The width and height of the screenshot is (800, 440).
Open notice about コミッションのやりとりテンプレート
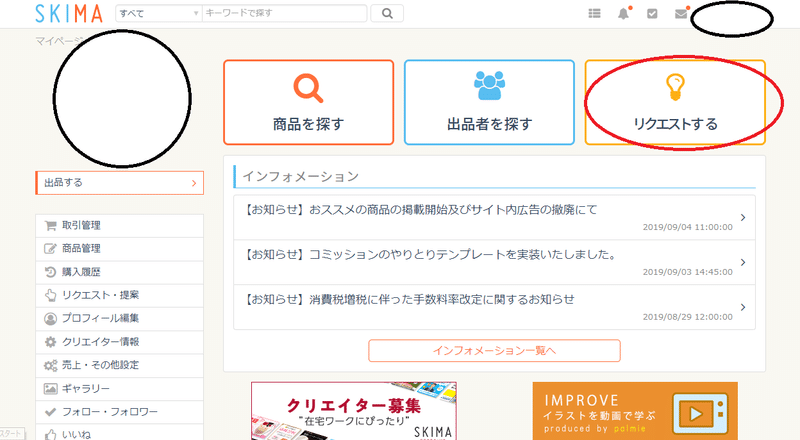click(494, 262)
